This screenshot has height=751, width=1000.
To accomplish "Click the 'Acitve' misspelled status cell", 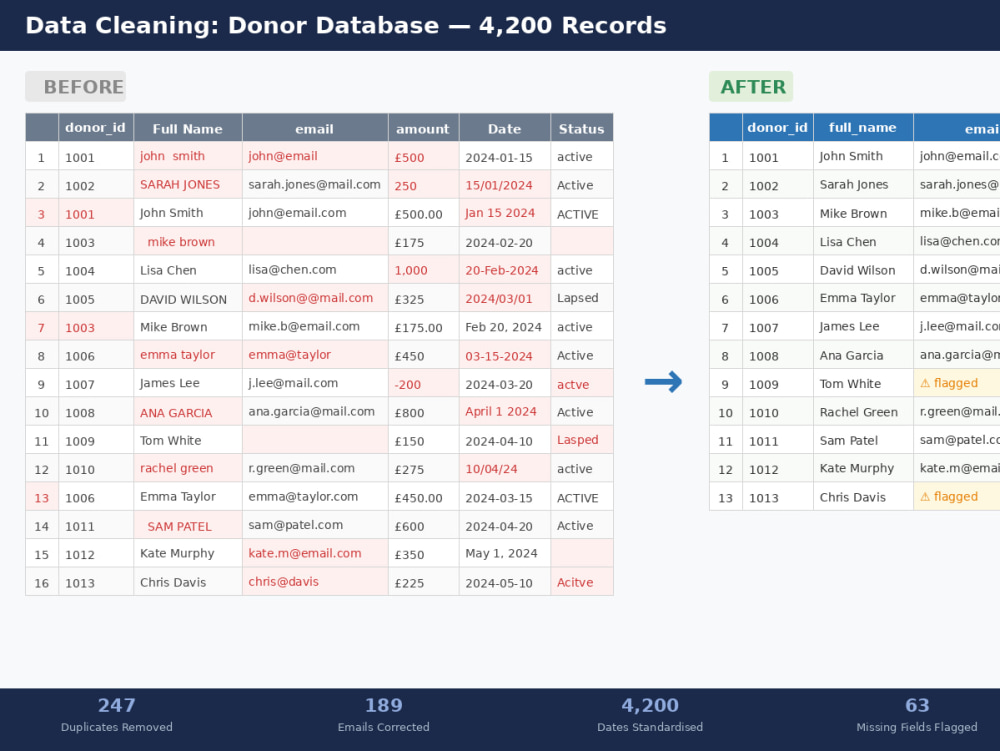I will tap(582, 582).
